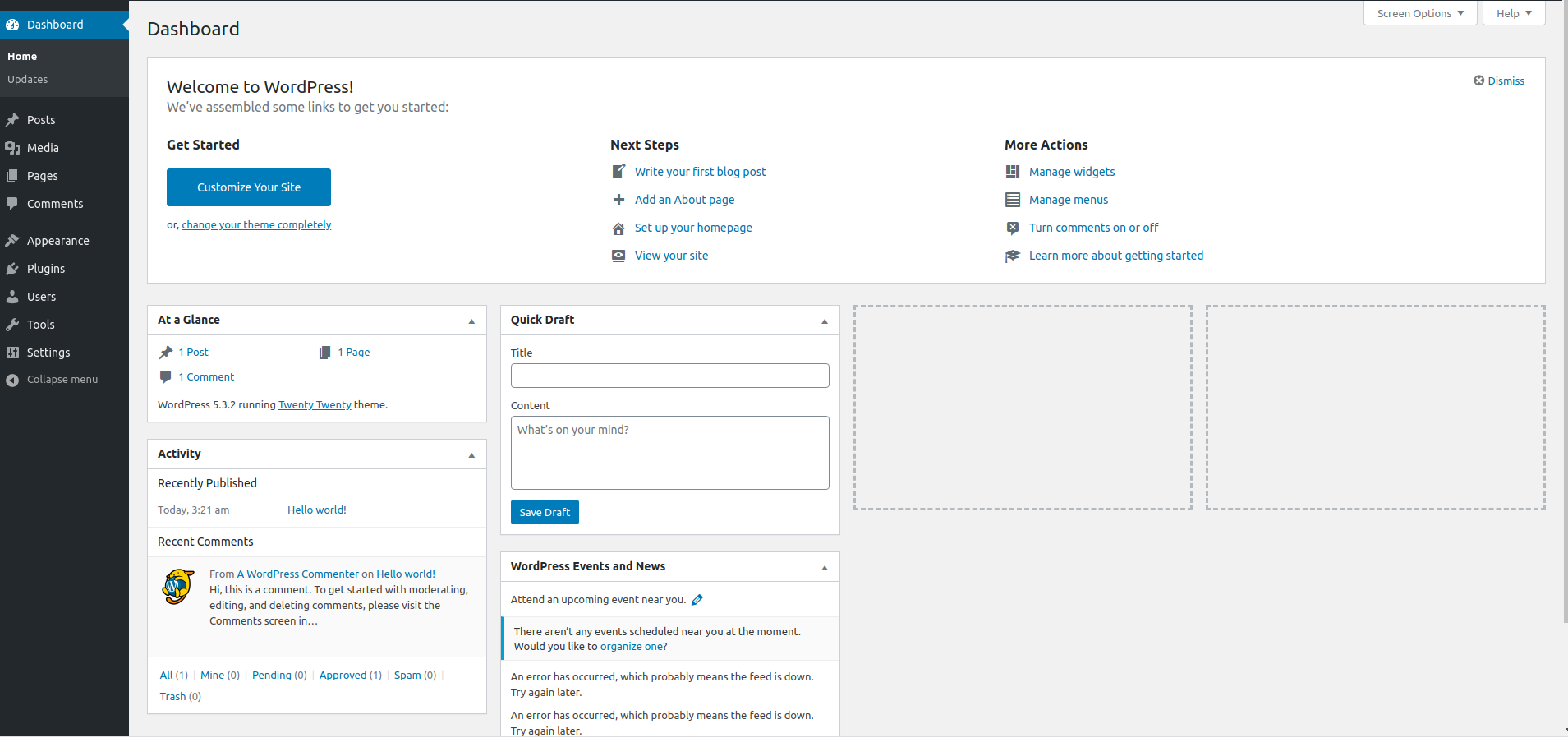Screen dimensions: 1568x738
Task: Click the Comments bubble icon in sidebar
Action: point(12,204)
